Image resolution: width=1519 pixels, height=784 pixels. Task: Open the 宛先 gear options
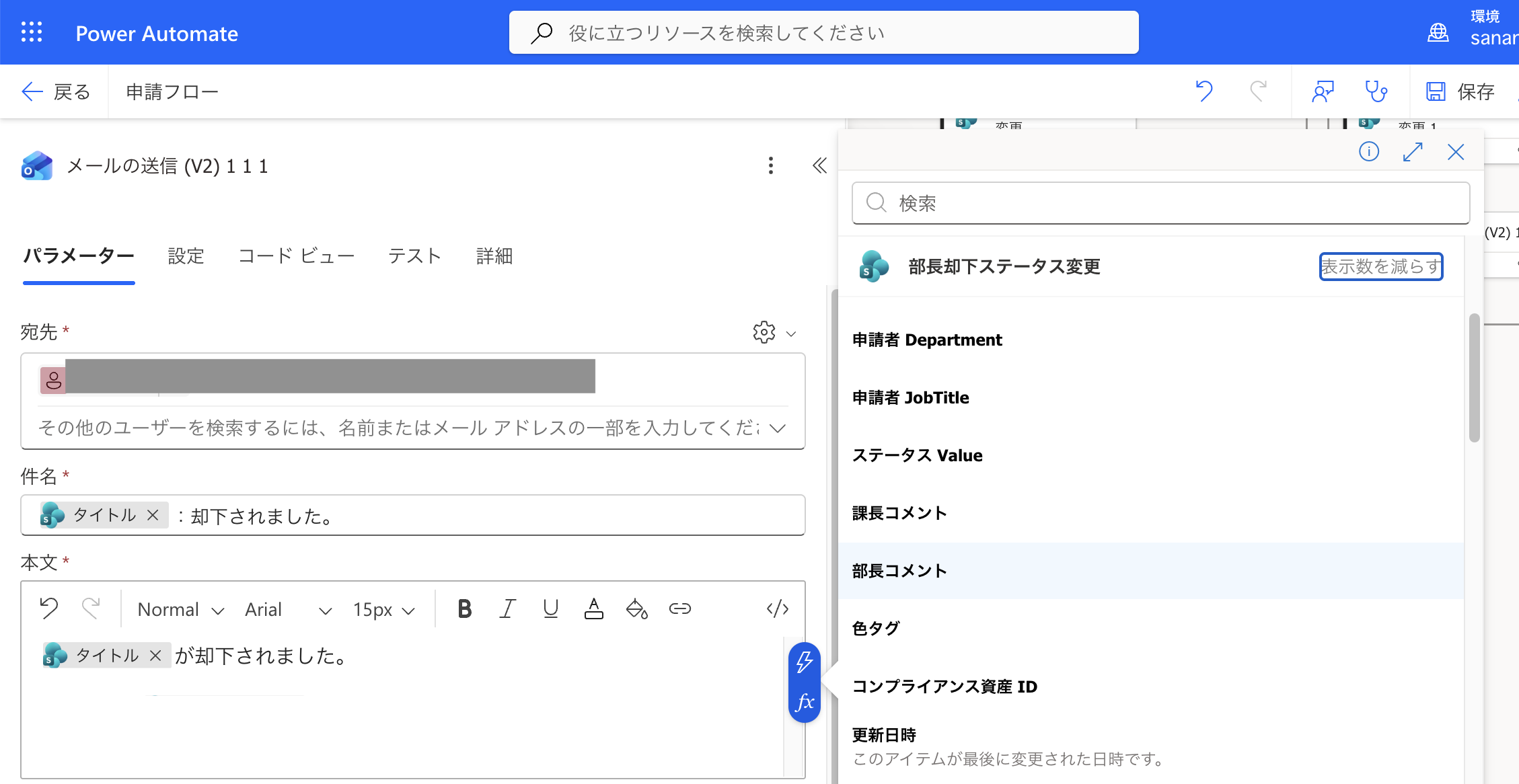tap(764, 332)
